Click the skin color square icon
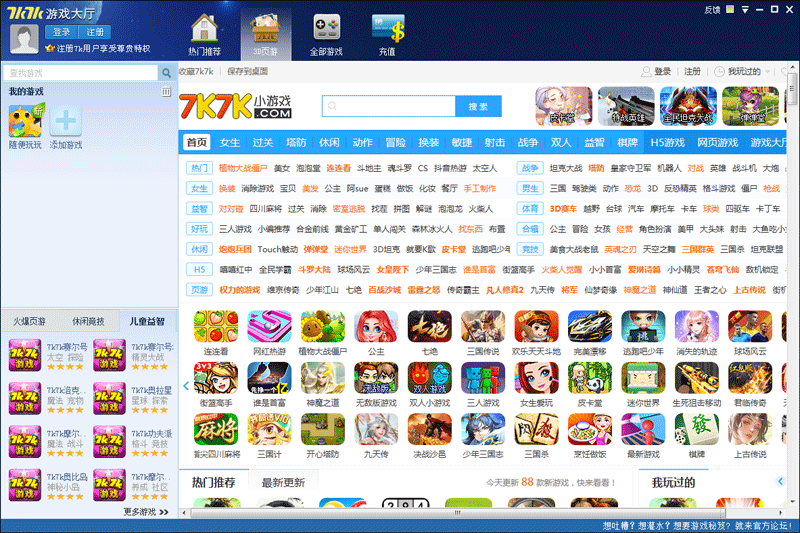Screen dimensions: 800x533 click(730, 9)
